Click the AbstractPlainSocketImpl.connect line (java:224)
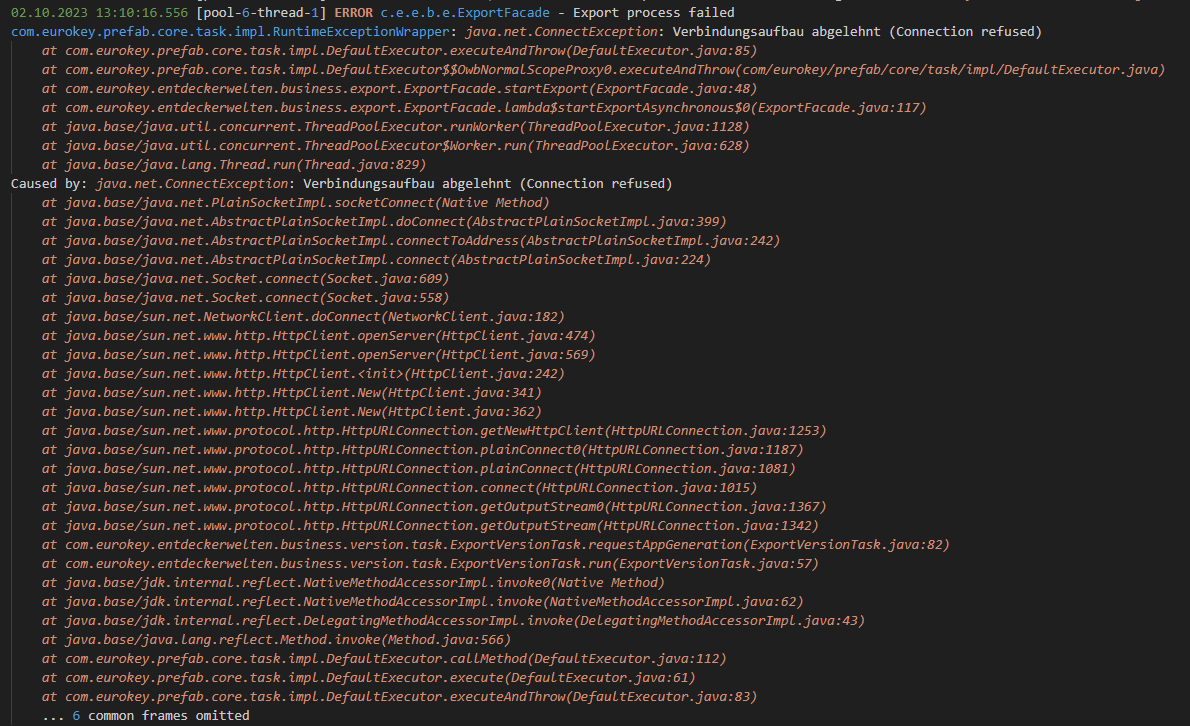Image resolution: width=1190 pixels, height=726 pixels. click(376, 259)
